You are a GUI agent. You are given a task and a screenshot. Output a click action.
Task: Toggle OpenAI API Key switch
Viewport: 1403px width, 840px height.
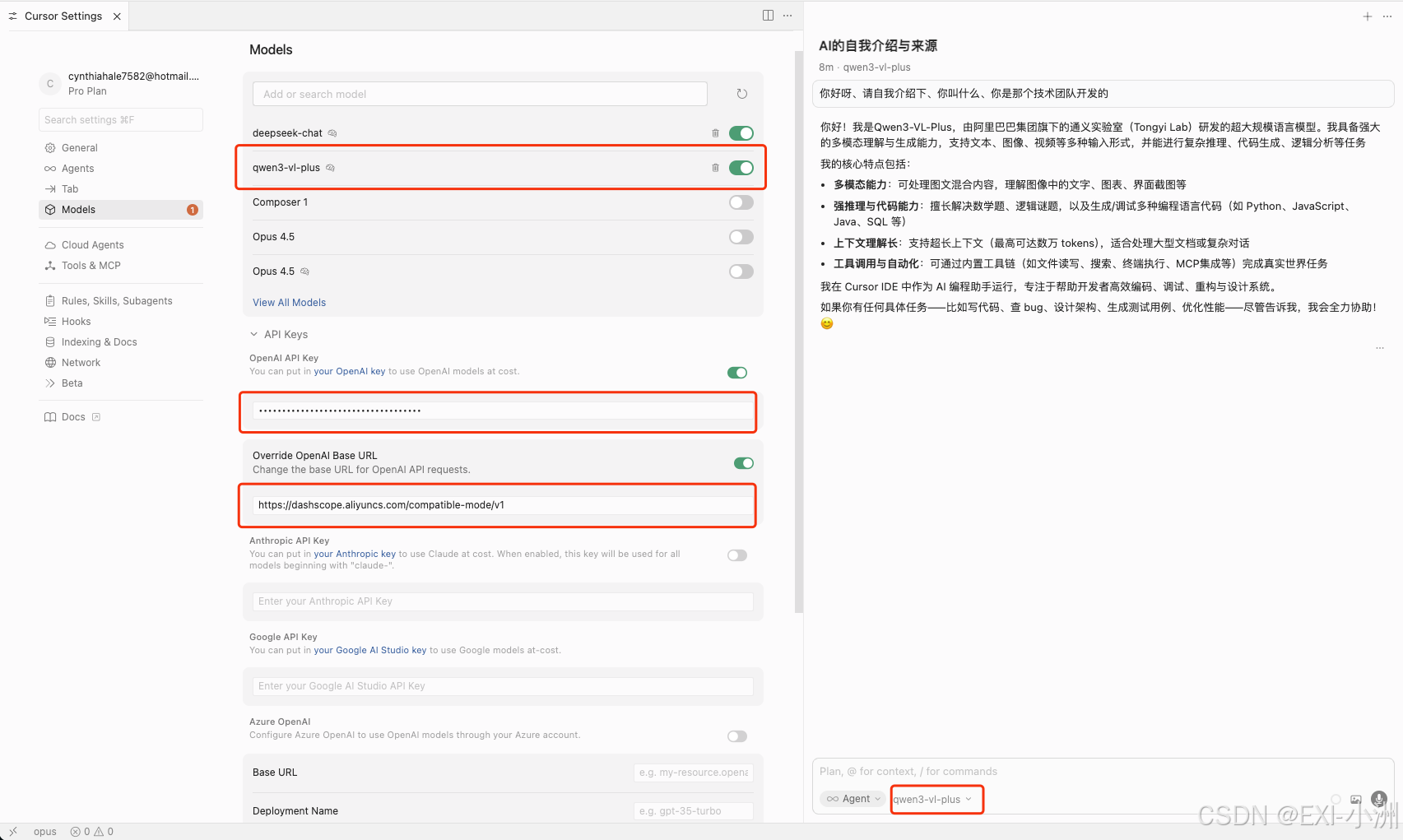click(737, 373)
